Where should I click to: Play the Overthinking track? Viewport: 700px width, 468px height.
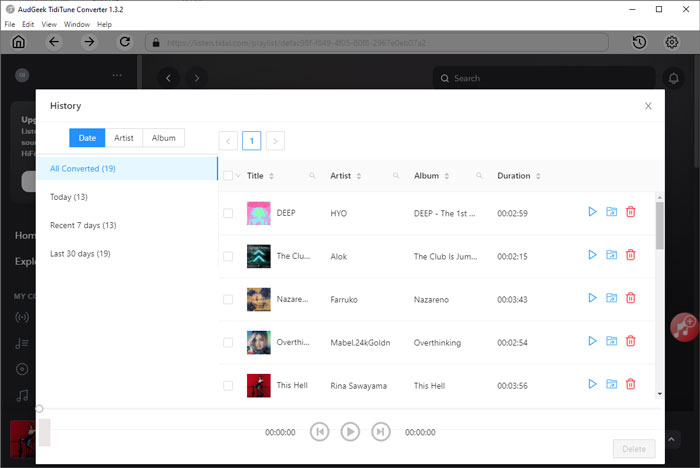click(x=592, y=341)
